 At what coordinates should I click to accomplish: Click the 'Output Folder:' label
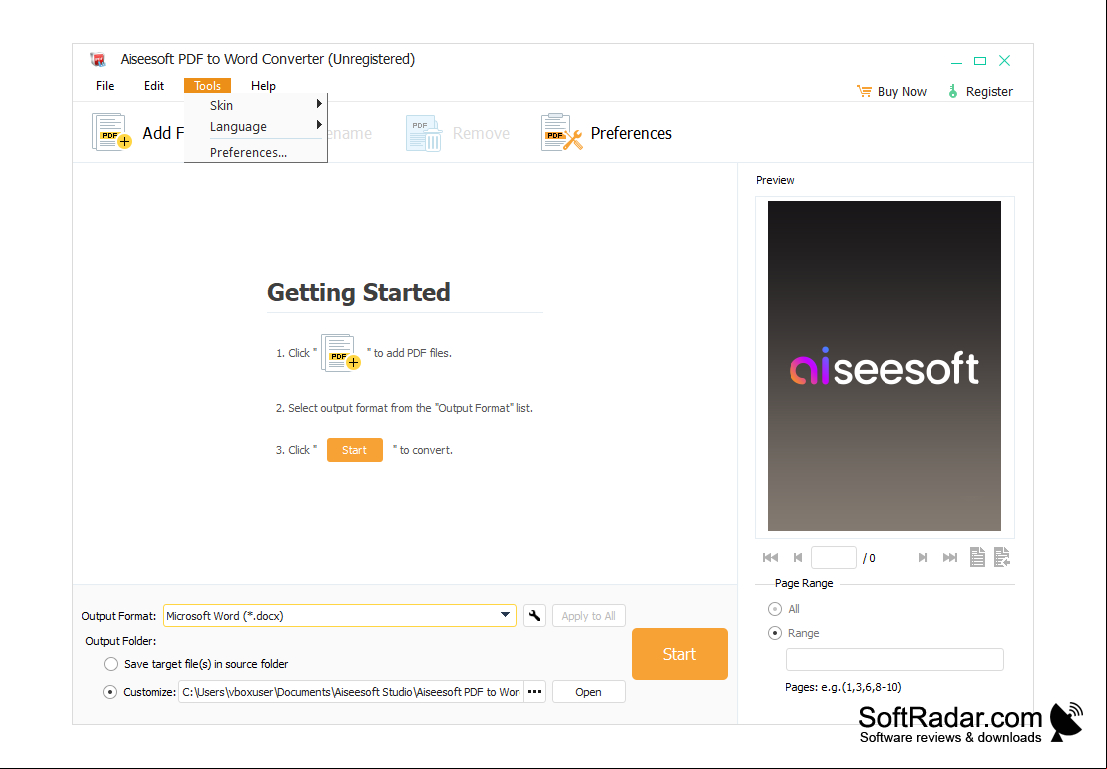(121, 641)
